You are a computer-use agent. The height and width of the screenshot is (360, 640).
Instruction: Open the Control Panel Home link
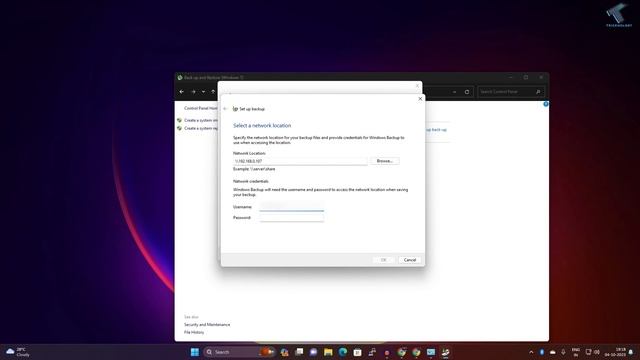pos(200,108)
